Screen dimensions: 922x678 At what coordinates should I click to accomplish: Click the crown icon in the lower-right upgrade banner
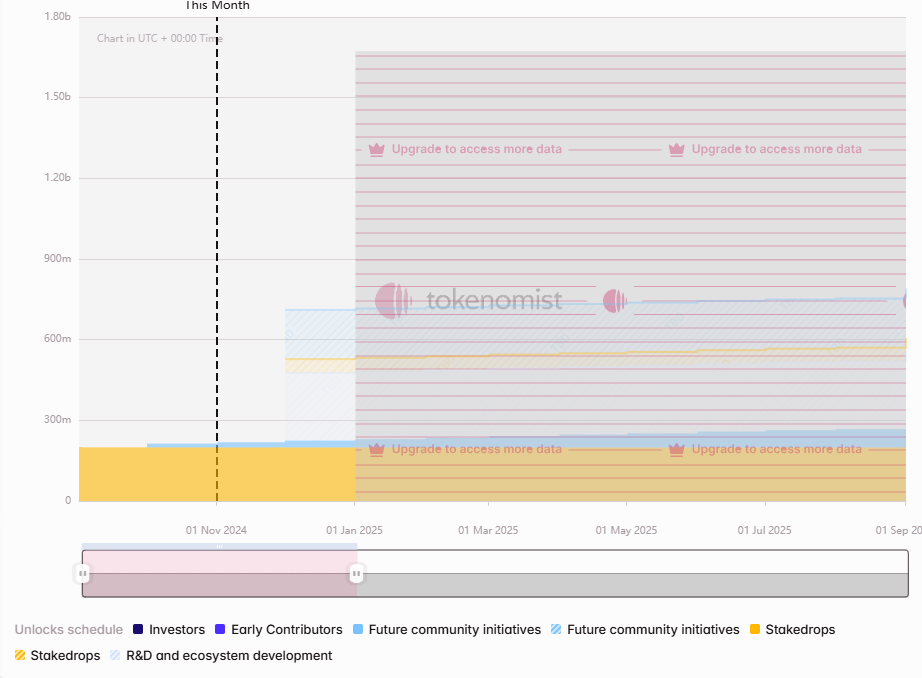[677, 449]
